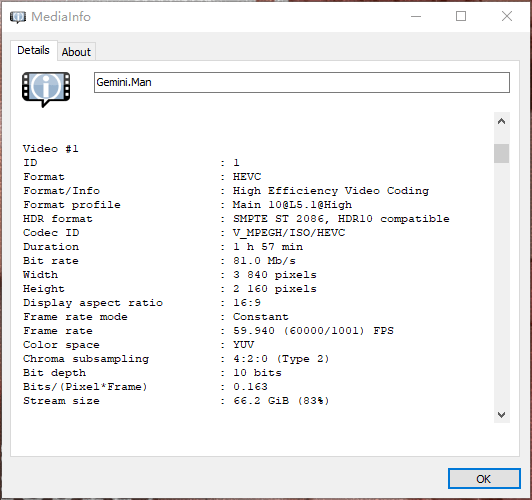Click the 81.0 Mb/s bit rate value
532x500 pixels.
(x=264, y=261)
